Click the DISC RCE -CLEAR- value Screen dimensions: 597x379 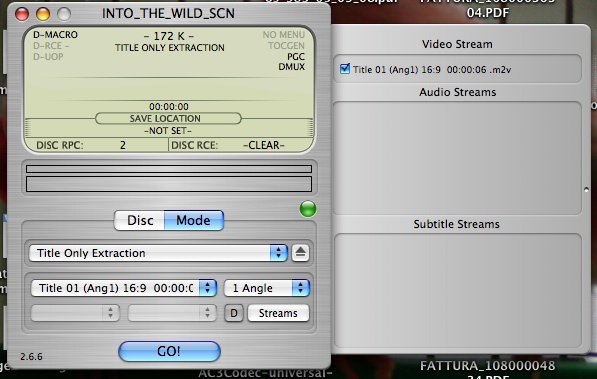click(264, 145)
